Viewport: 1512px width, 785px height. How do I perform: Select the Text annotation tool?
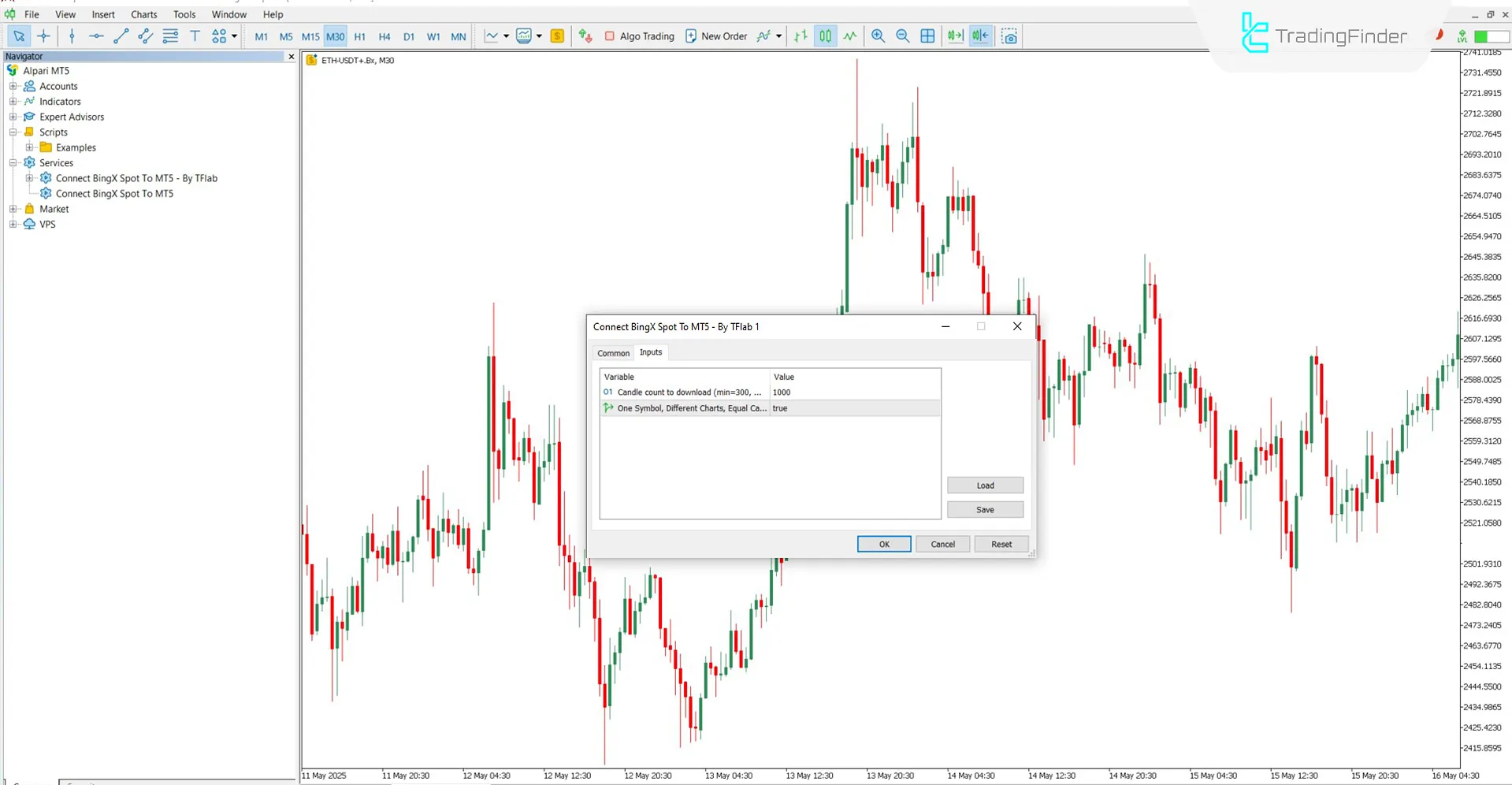[x=195, y=36]
